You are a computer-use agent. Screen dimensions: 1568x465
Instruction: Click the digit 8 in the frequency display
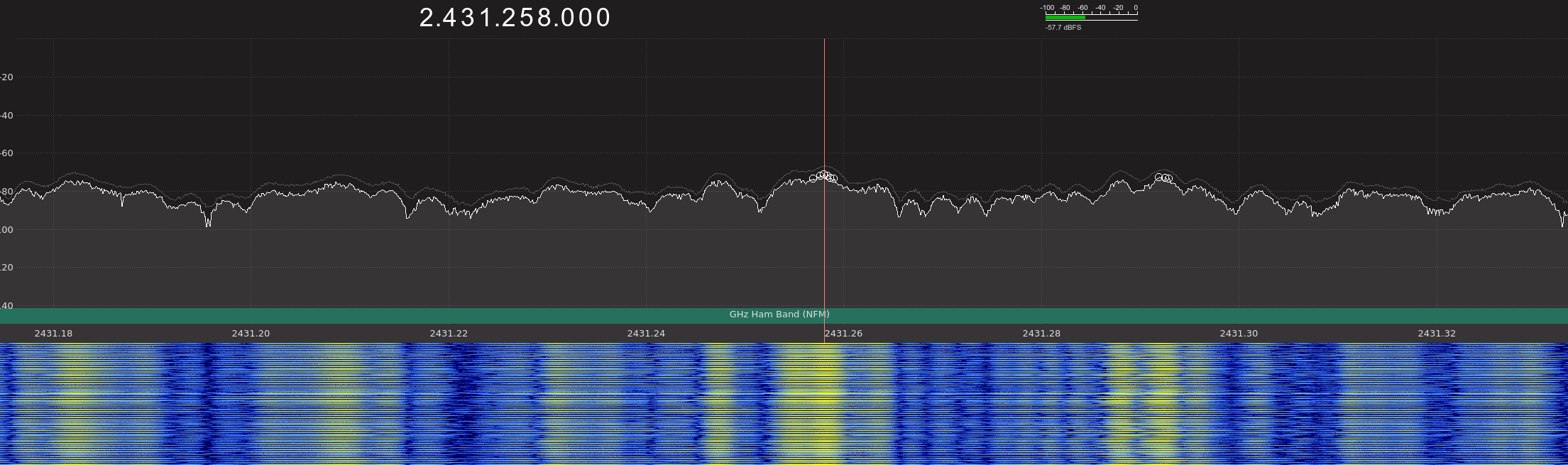[x=543, y=18]
